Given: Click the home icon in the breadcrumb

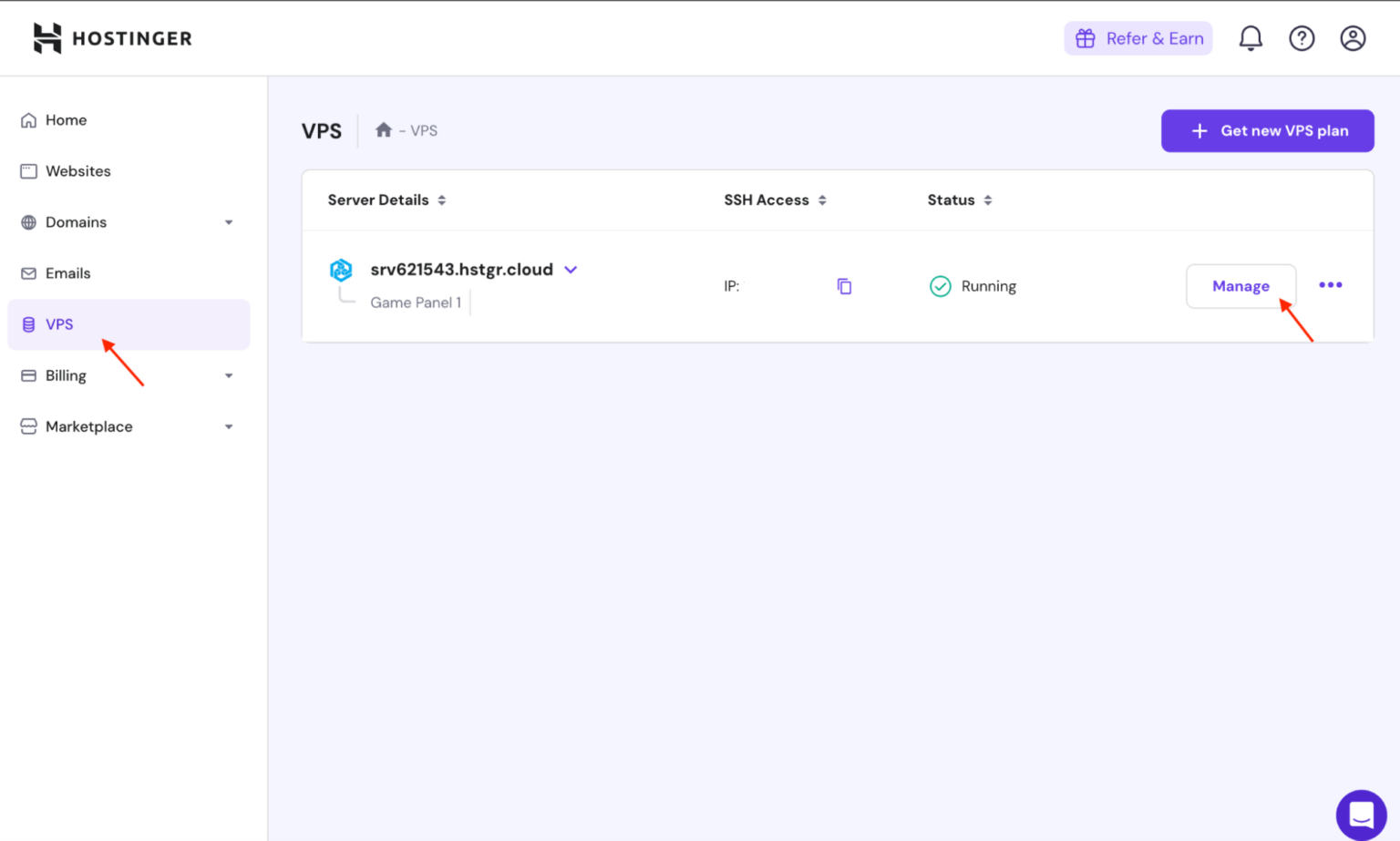Looking at the screenshot, I should click(383, 129).
